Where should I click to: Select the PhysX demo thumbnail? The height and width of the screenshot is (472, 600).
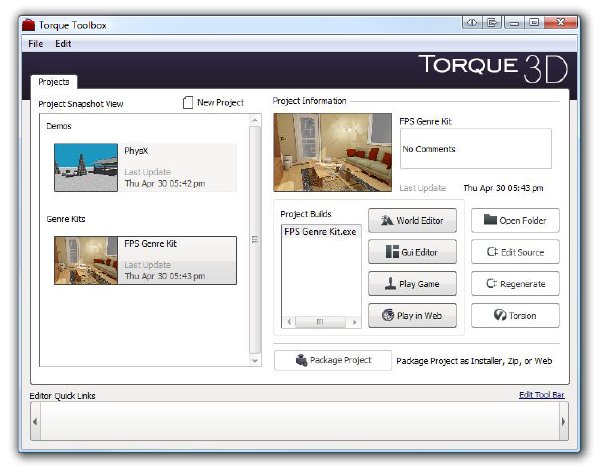tap(86, 167)
